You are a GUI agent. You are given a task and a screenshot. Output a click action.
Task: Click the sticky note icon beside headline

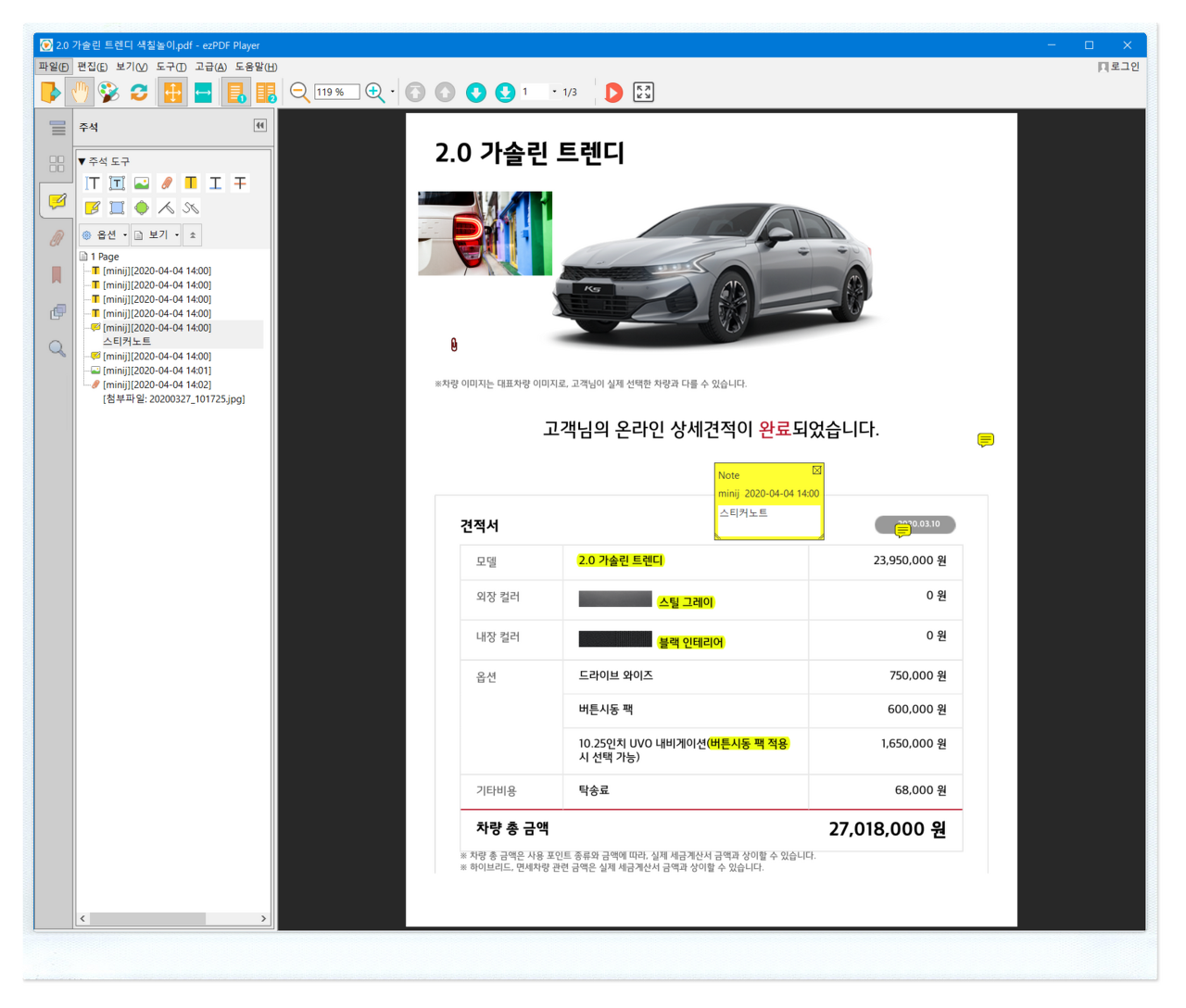pos(986,440)
